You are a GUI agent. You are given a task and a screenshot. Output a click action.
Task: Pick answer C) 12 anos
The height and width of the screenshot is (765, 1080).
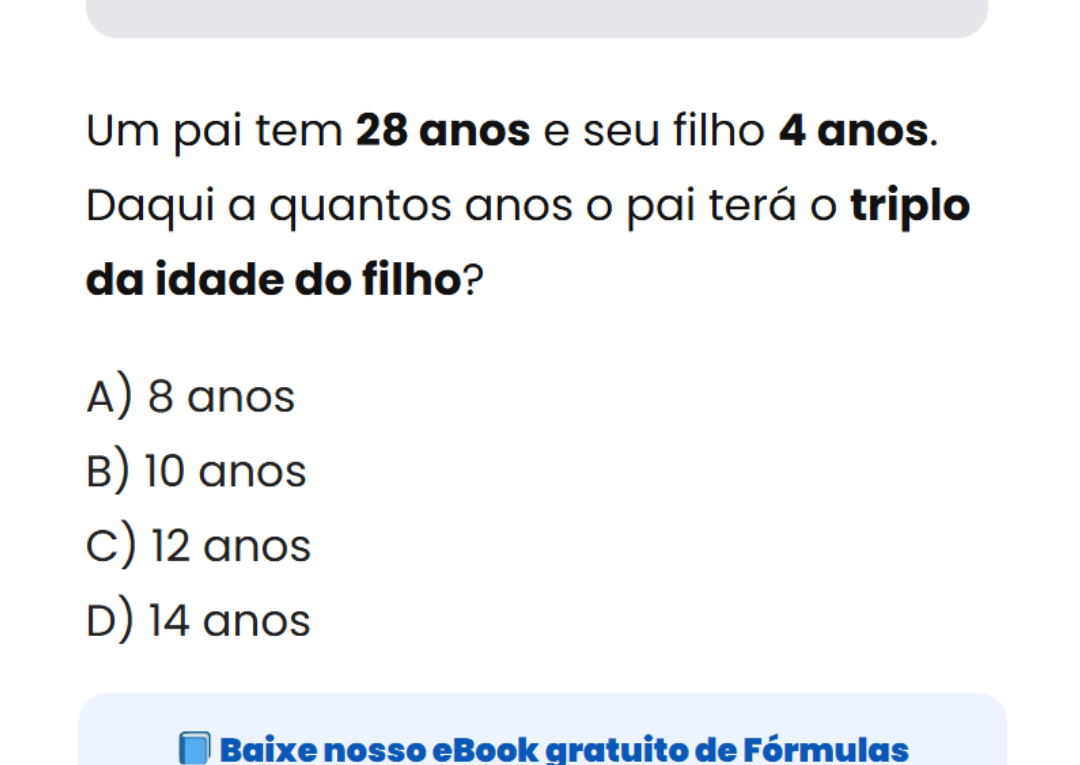tap(199, 546)
